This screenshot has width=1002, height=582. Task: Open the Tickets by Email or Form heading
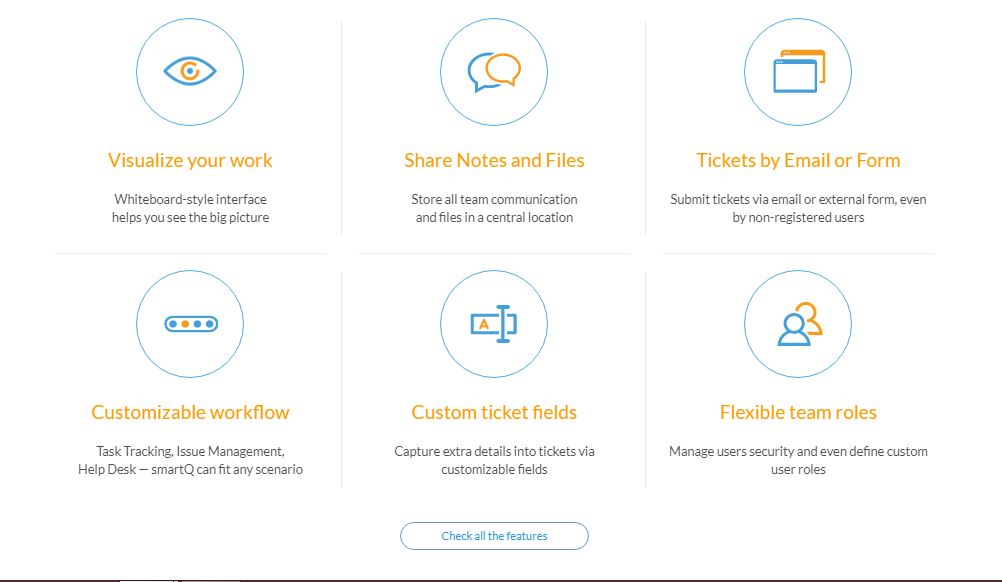pos(798,160)
